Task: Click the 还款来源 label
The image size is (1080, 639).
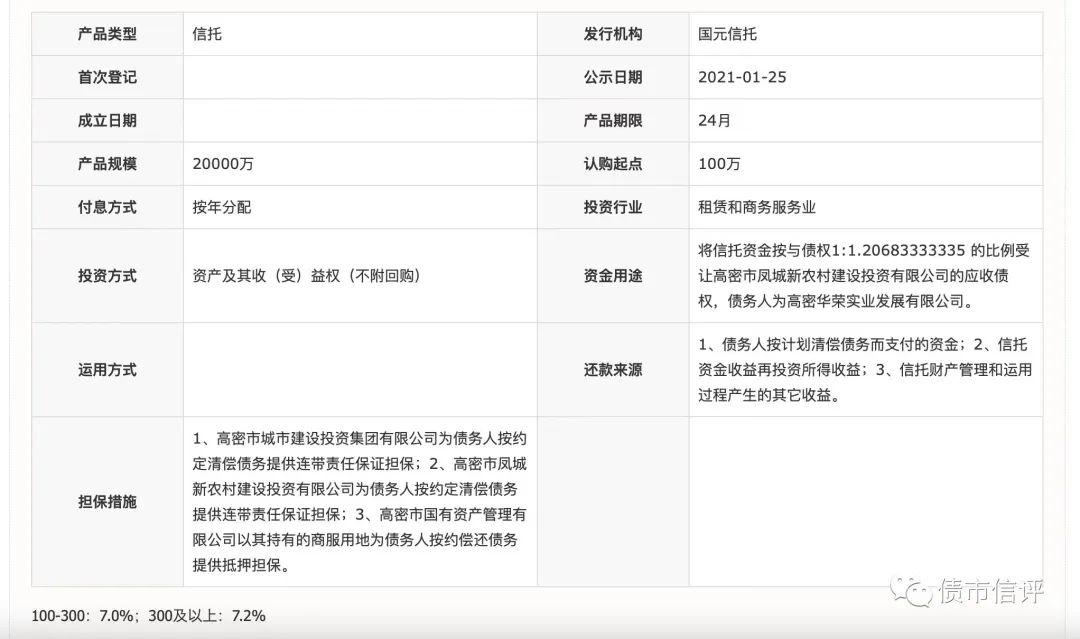Action: tap(612, 370)
